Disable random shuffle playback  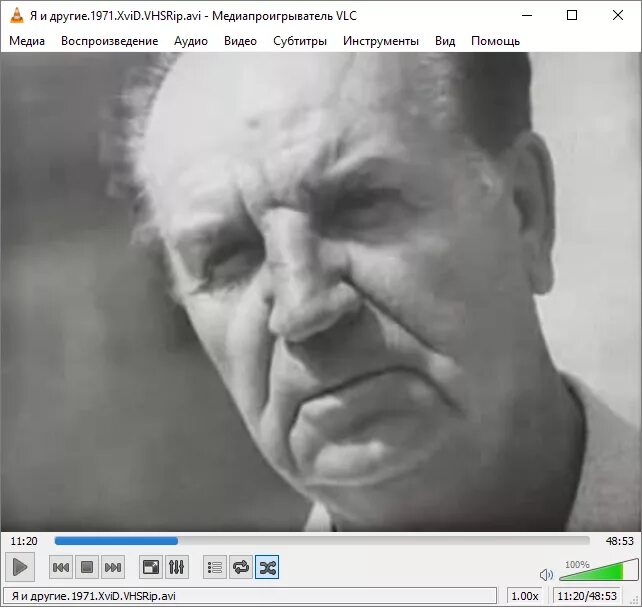click(x=267, y=567)
